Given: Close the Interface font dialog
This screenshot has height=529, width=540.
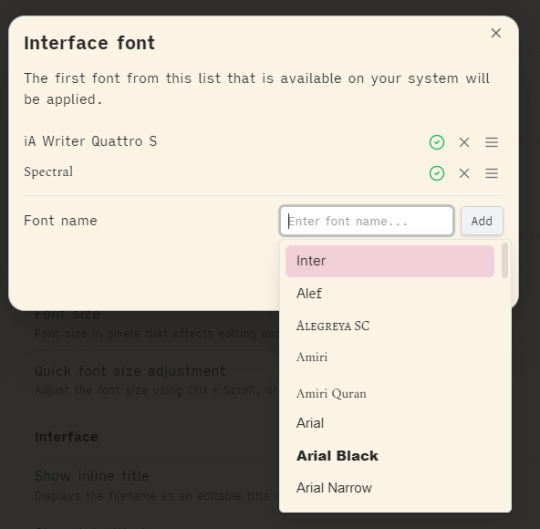Looking at the screenshot, I should click(496, 33).
